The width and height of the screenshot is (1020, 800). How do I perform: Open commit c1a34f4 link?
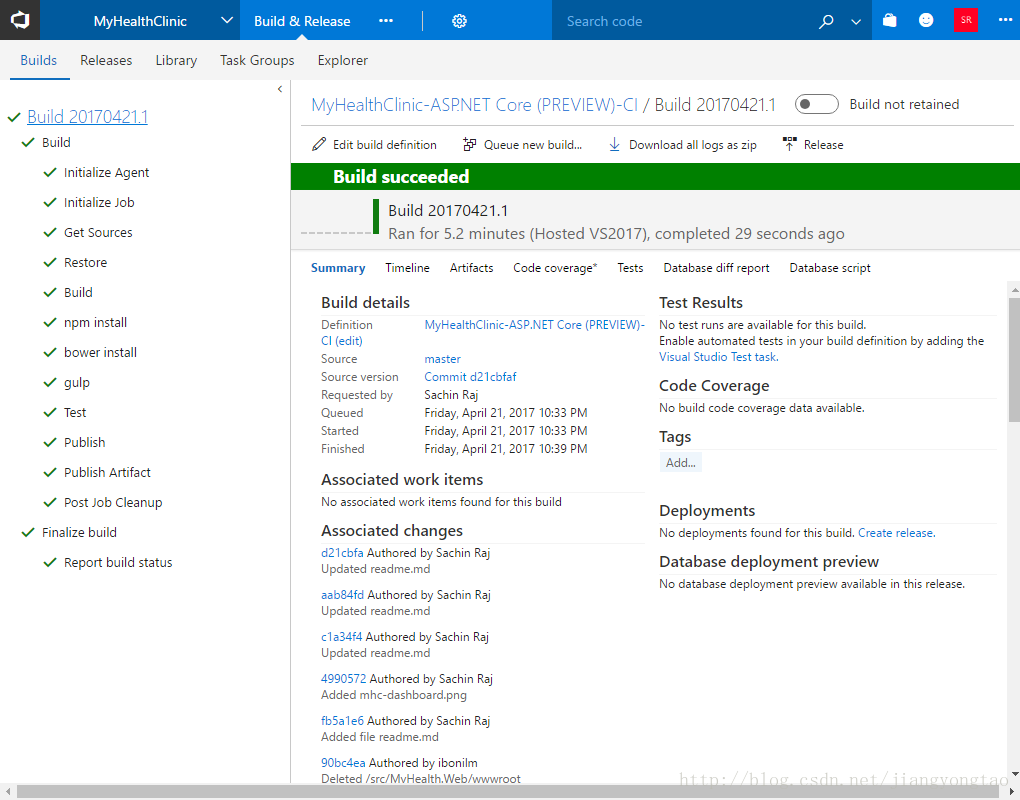(x=342, y=637)
